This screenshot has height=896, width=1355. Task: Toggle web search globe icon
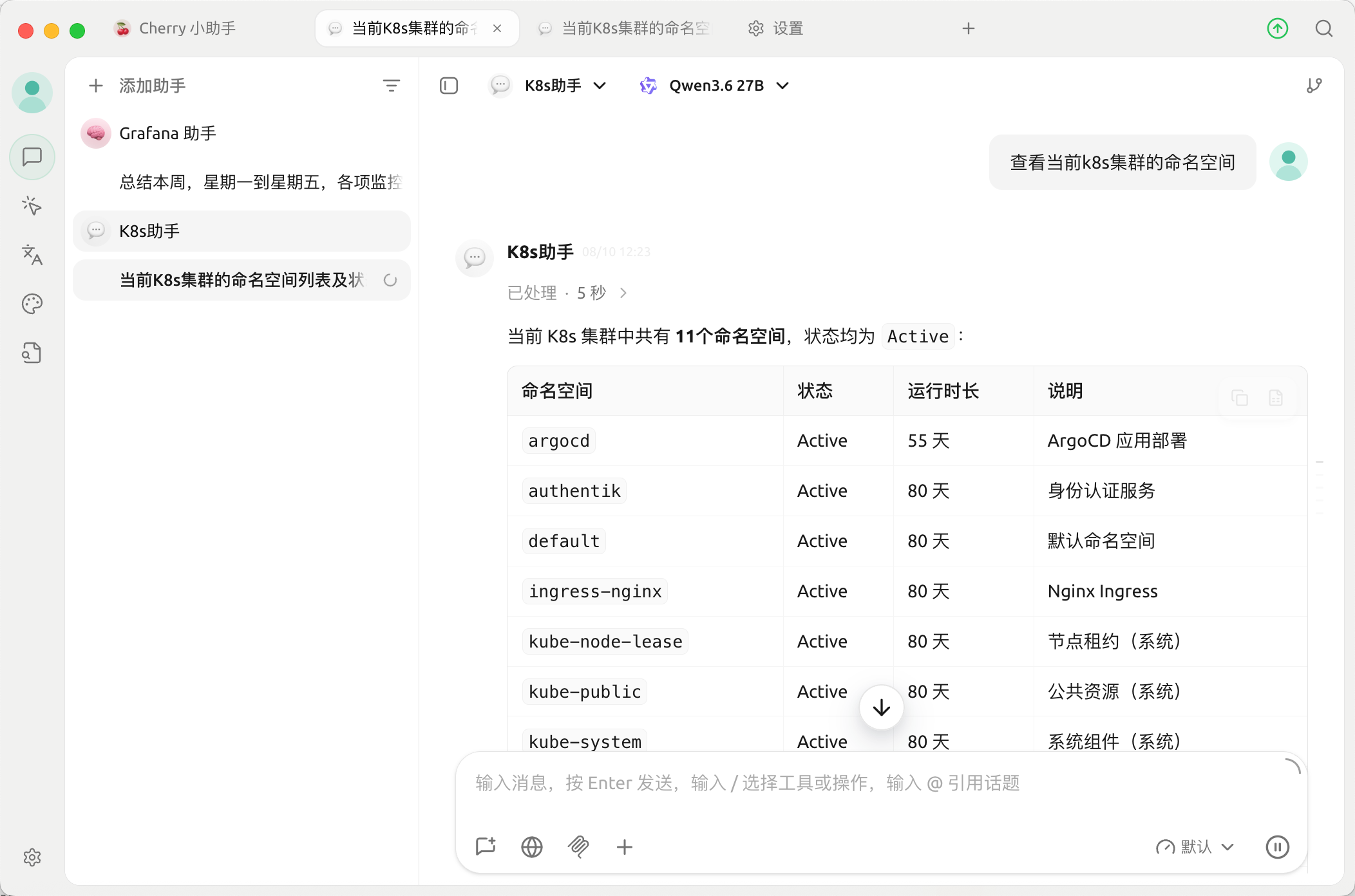pyautogui.click(x=532, y=846)
